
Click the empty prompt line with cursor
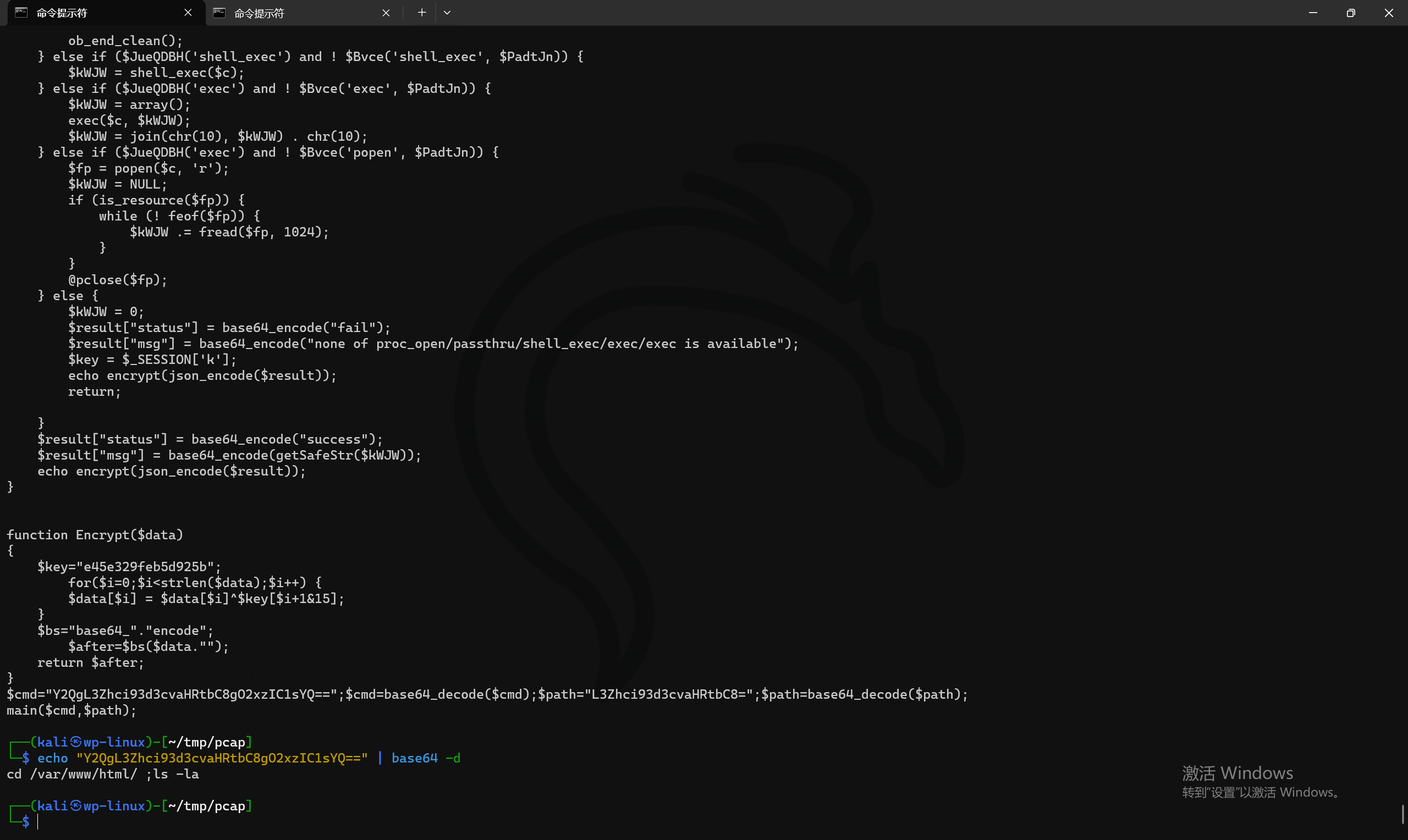point(38,822)
